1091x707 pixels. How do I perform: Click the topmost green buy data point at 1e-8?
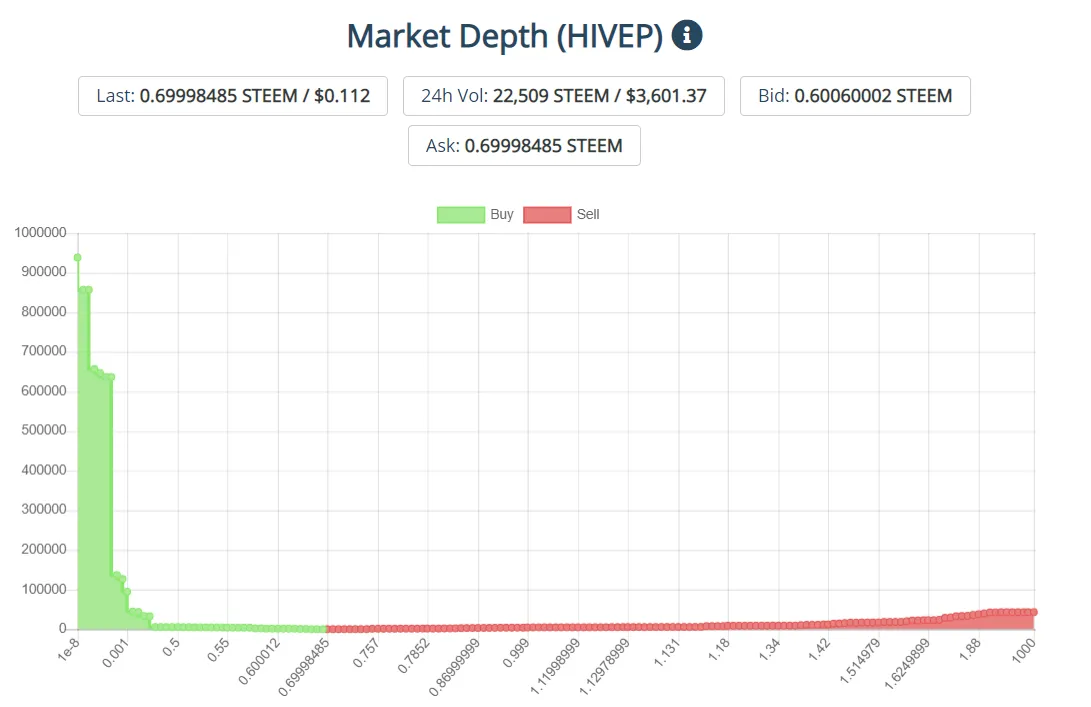(77, 257)
